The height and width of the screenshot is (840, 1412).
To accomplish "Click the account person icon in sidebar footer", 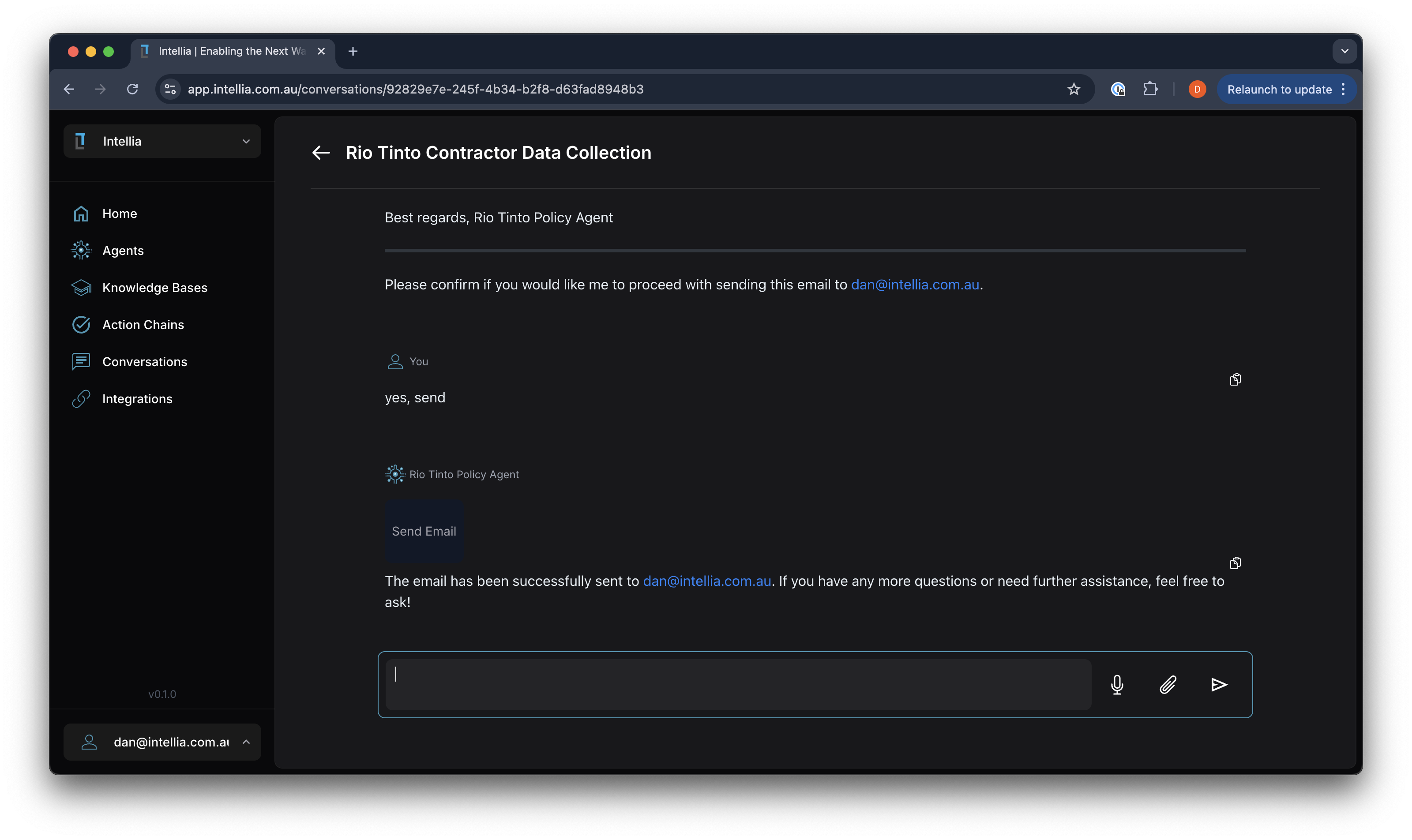I will (89, 742).
